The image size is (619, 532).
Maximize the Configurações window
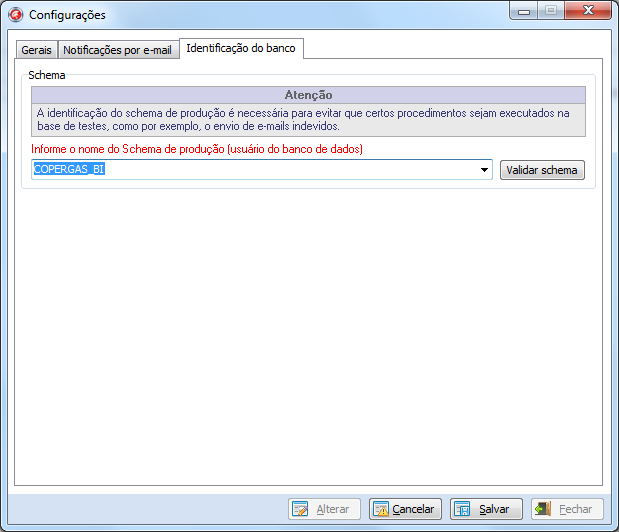point(550,11)
